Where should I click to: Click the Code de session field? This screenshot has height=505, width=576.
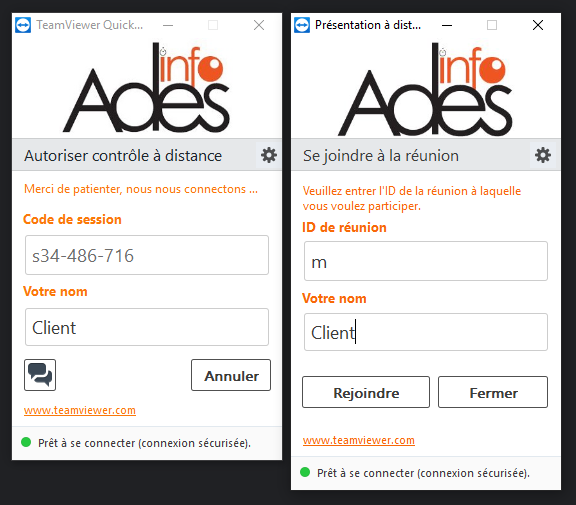(x=147, y=255)
